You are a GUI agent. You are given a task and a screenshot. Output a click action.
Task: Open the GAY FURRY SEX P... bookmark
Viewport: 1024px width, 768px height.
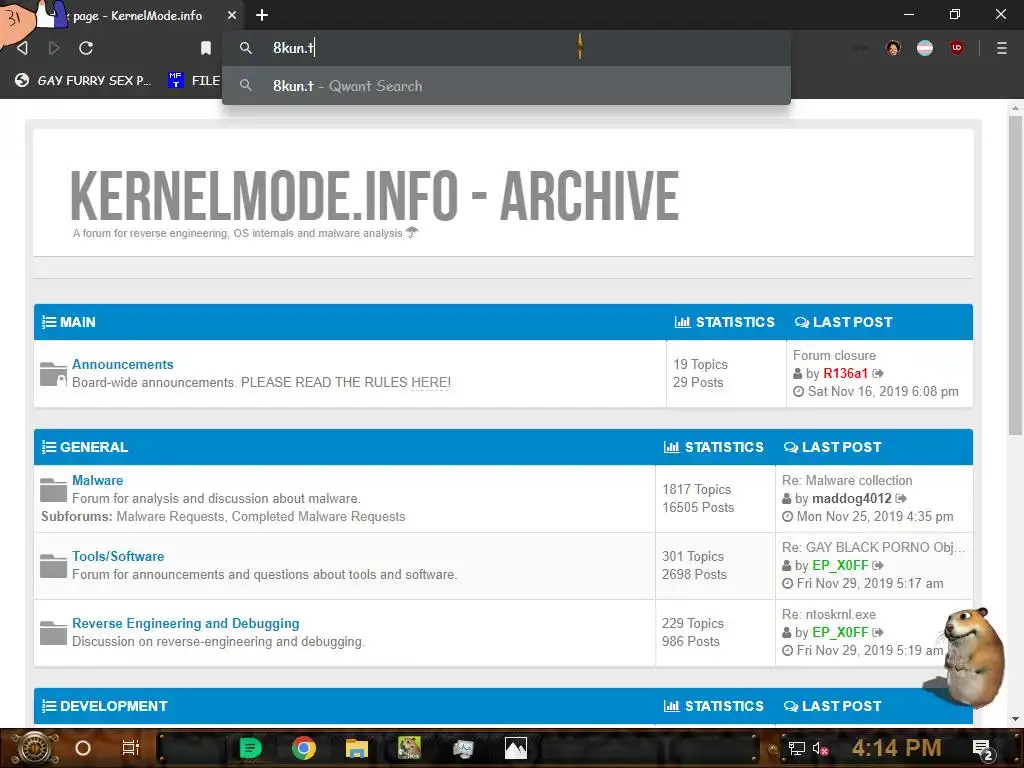pyautogui.click(x=84, y=80)
